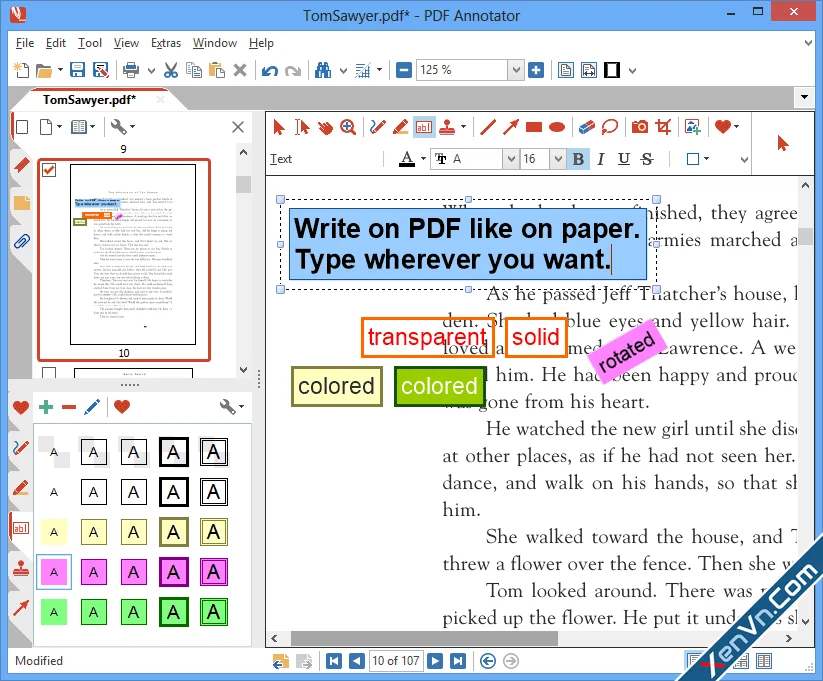Open the View menu

click(126, 43)
